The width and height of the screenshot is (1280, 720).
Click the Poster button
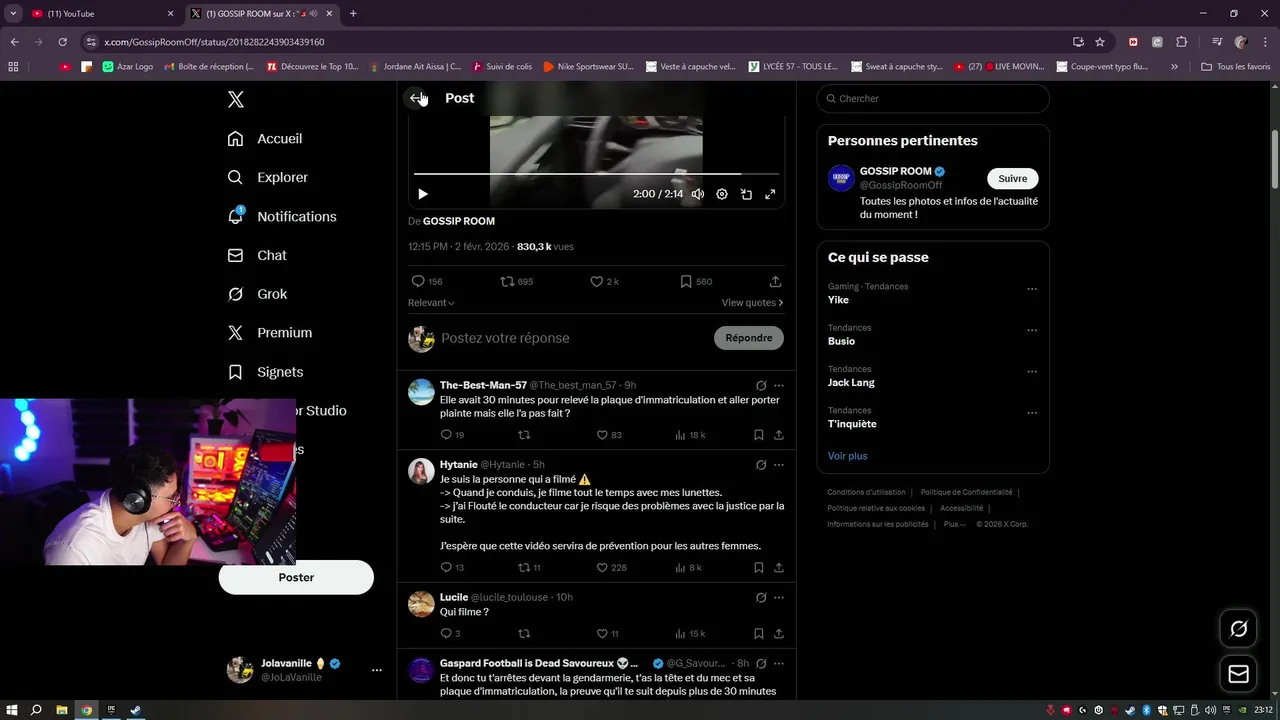coord(296,578)
